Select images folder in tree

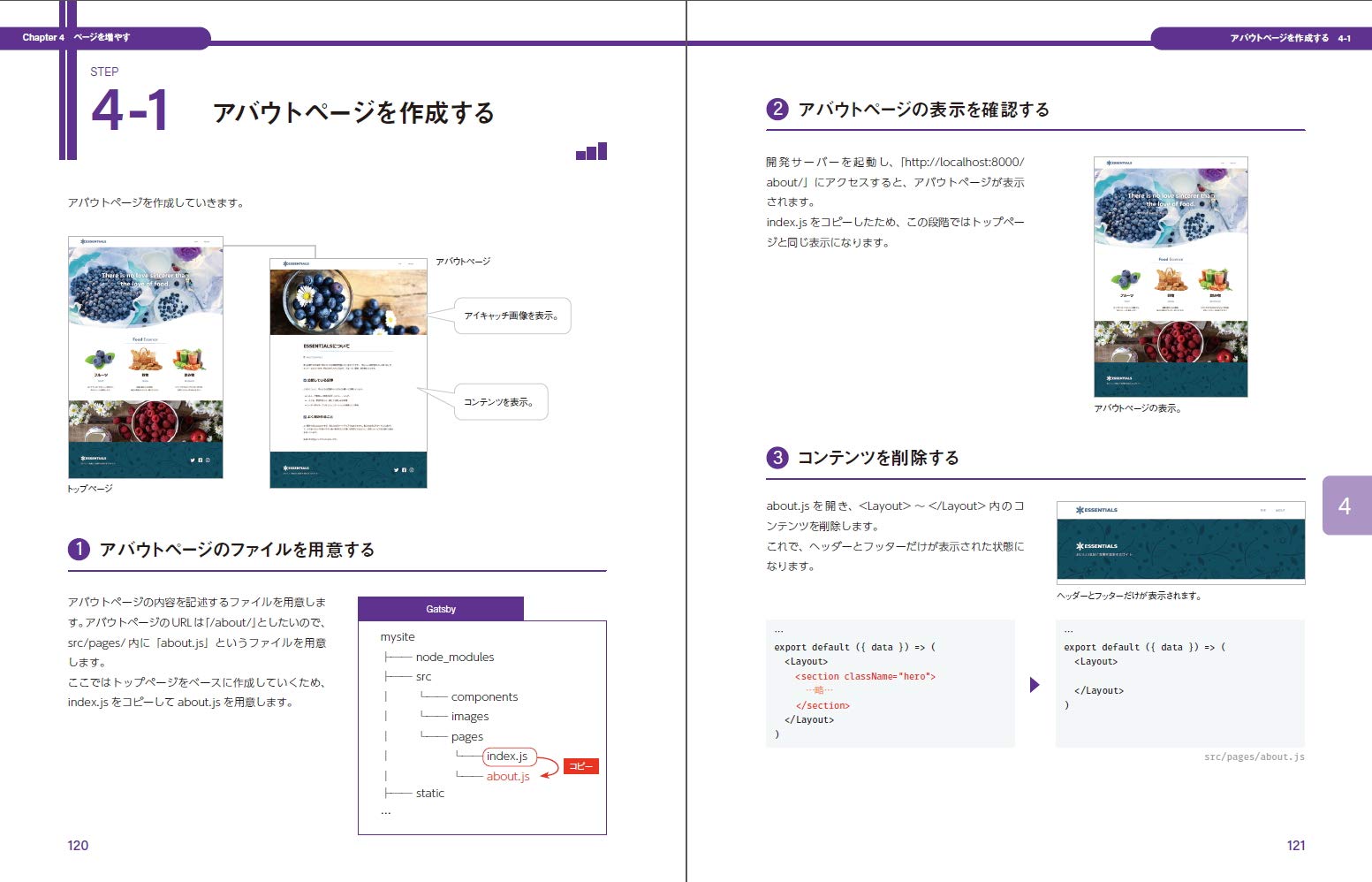click(x=470, y=716)
